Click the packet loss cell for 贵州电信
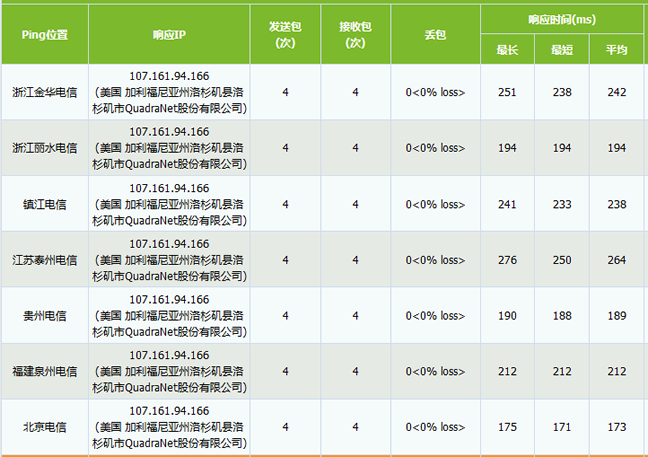 (435, 316)
